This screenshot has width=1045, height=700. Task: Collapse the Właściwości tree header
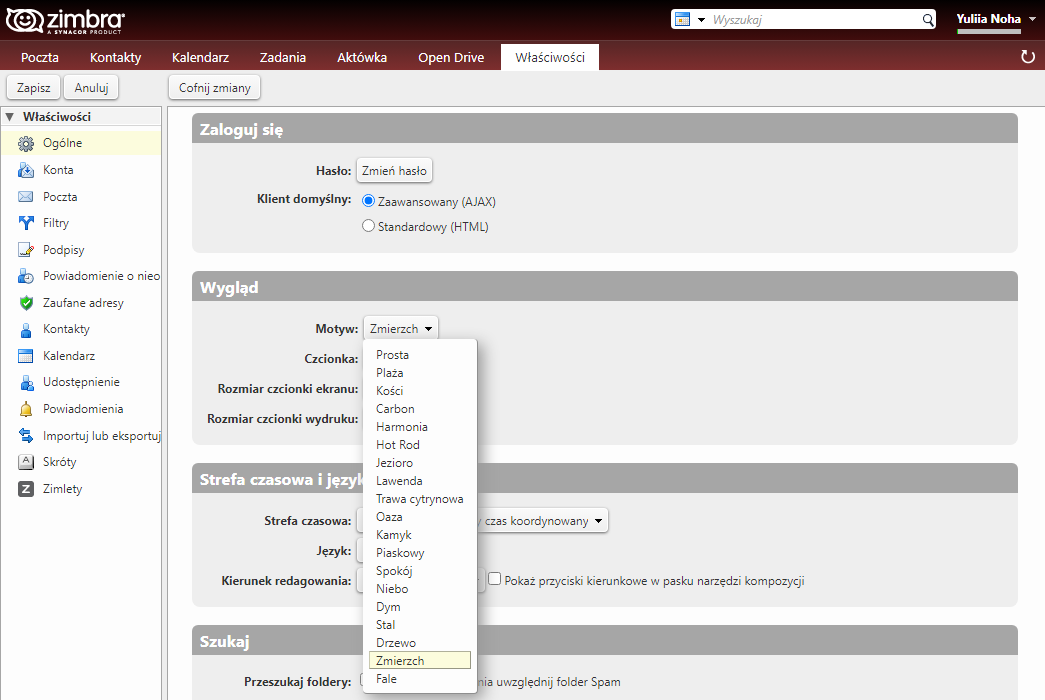coord(10,117)
